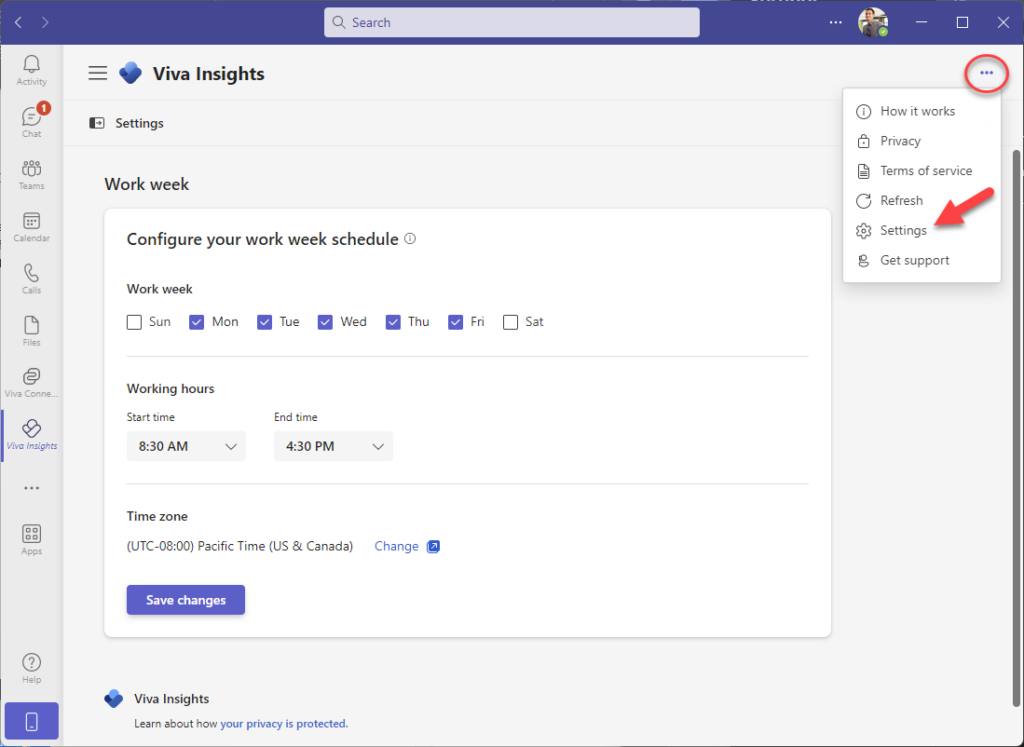Open Calls in the sidebar
Image resolution: width=1024 pixels, height=747 pixels.
[x=31, y=279]
